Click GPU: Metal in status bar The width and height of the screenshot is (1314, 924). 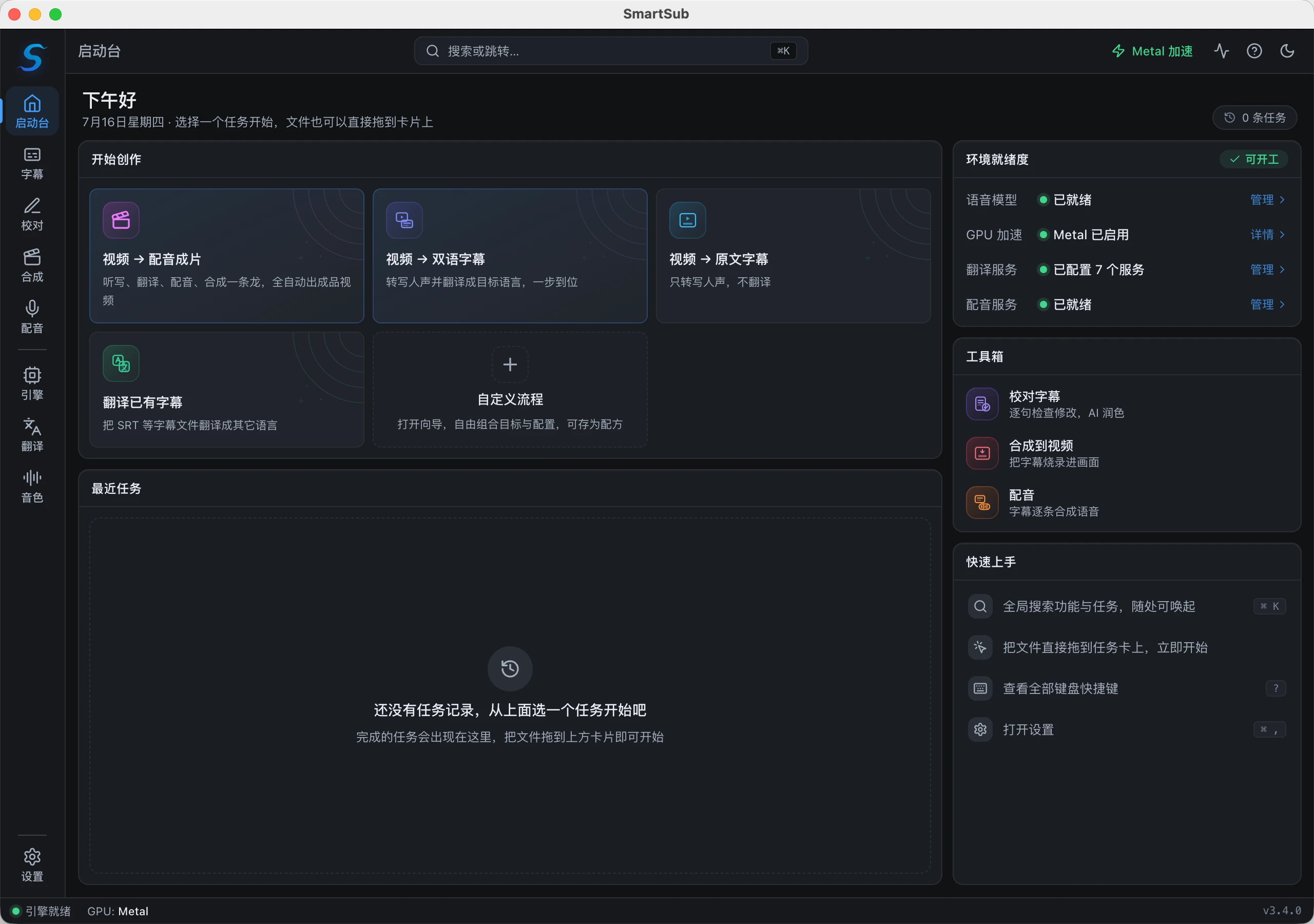118,911
